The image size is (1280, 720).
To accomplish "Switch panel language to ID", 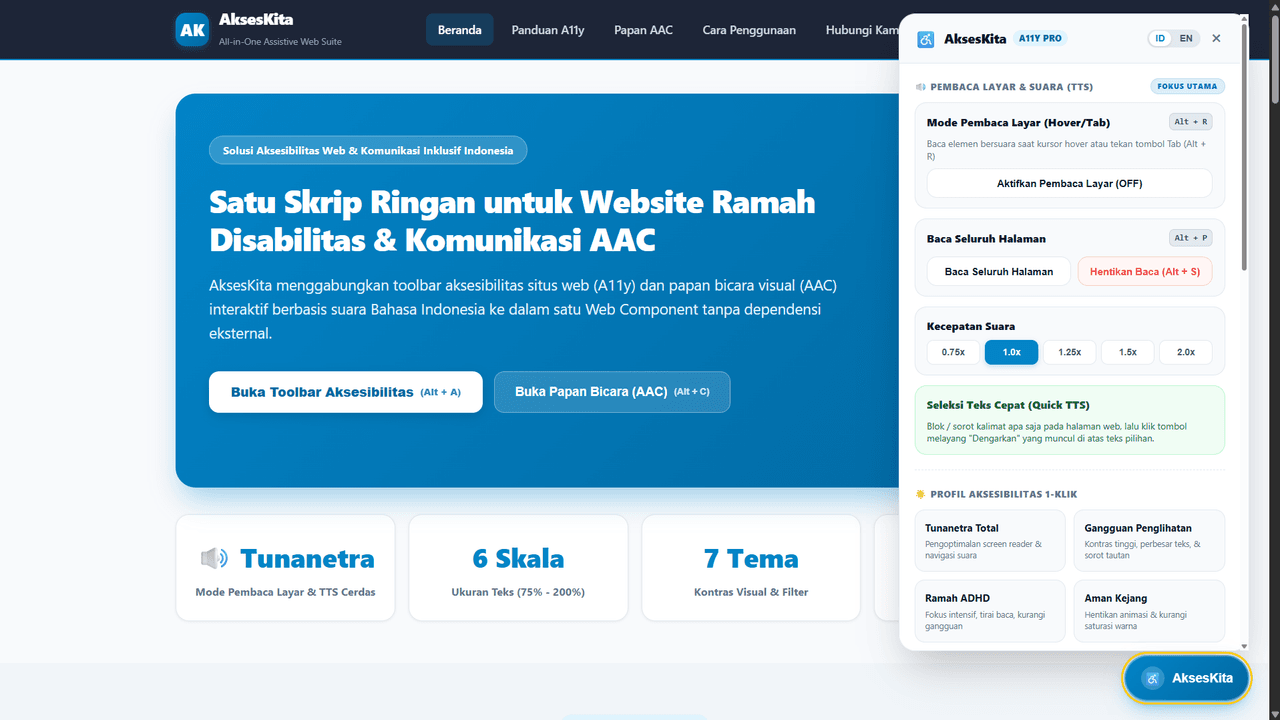I will coord(1160,38).
